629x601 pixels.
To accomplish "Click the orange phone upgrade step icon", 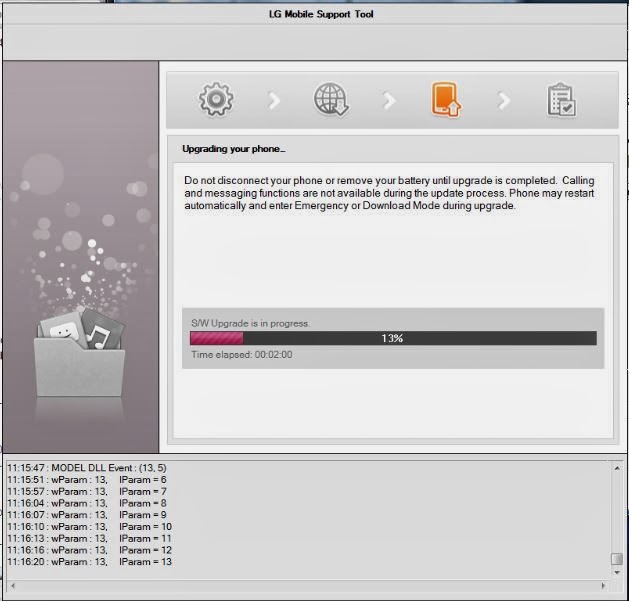I will pos(446,99).
